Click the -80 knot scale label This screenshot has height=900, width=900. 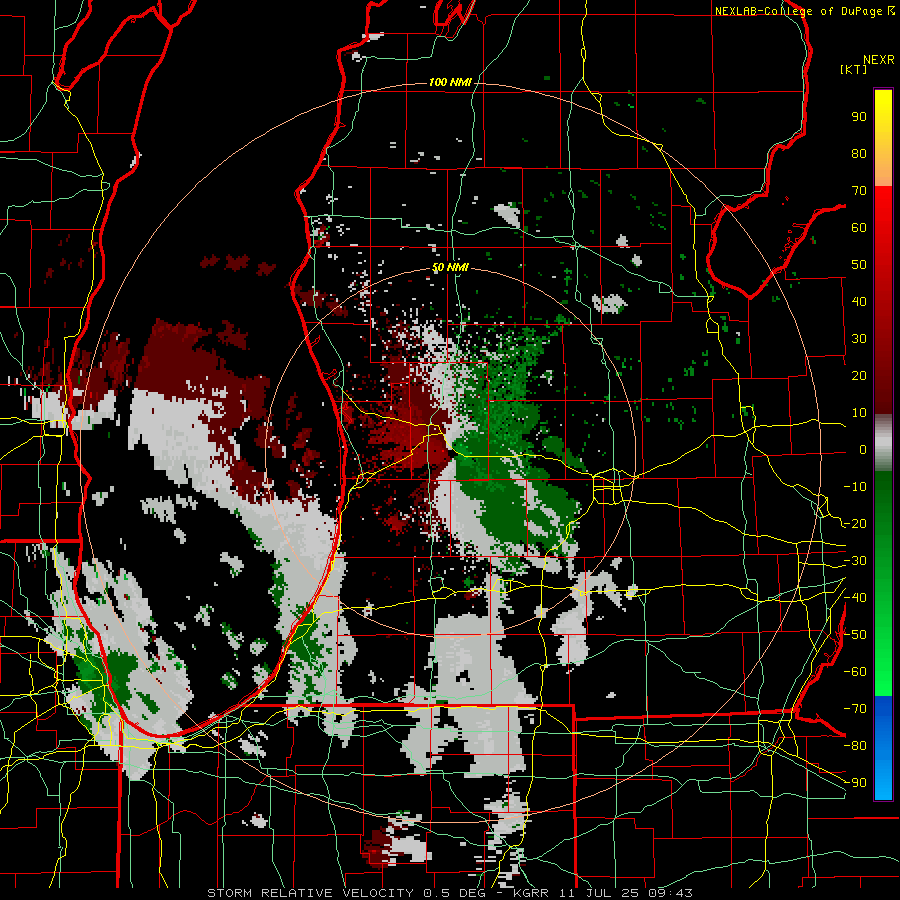[855, 746]
